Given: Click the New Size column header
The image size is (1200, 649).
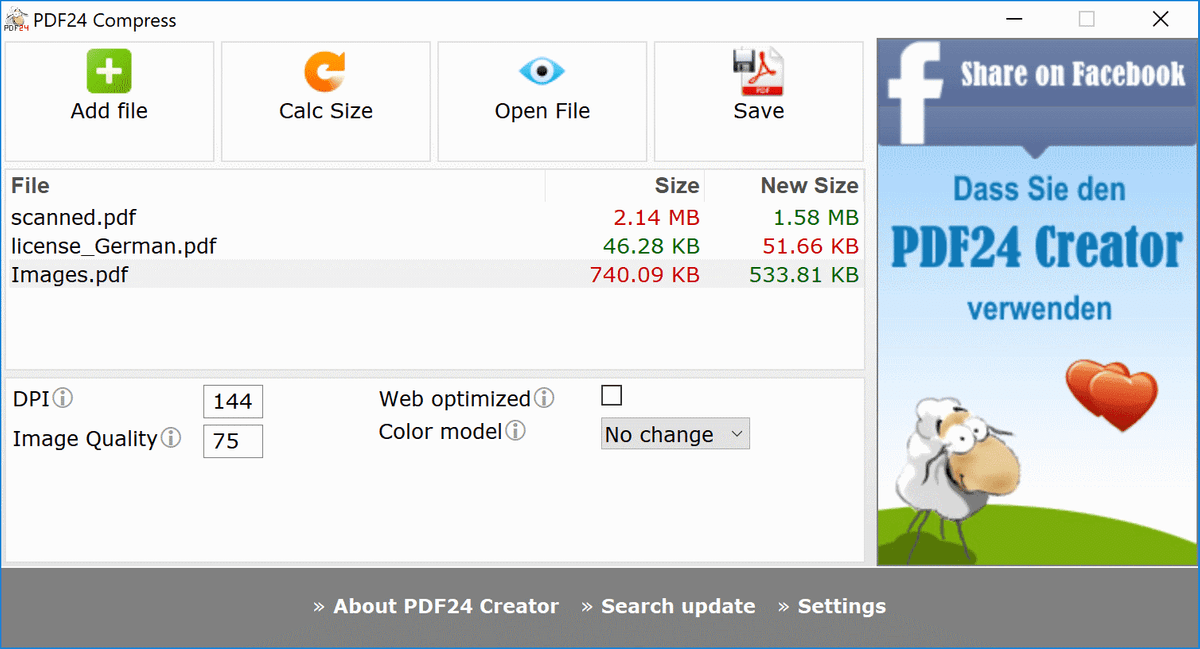Looking at the screenshot, I should (x=808, y=186).
